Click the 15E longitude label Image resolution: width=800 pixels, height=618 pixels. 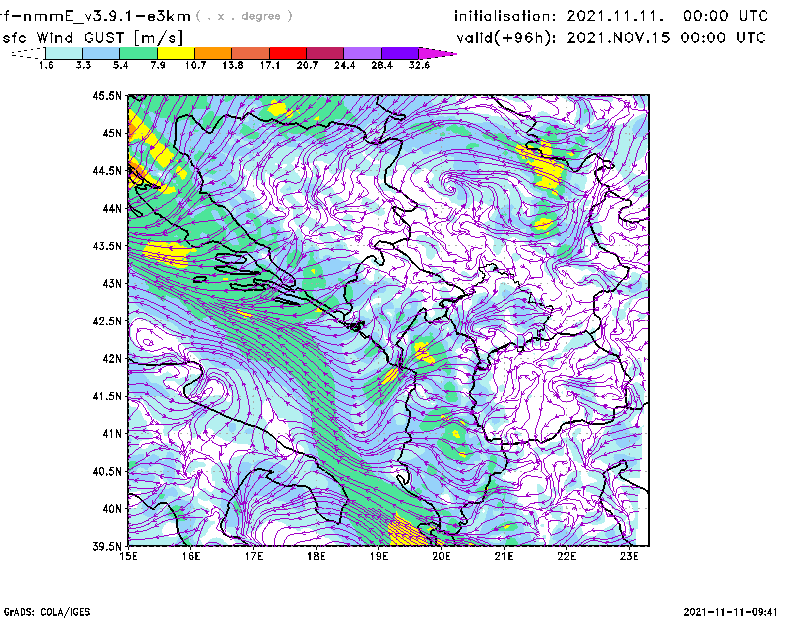tap(129, 556)
